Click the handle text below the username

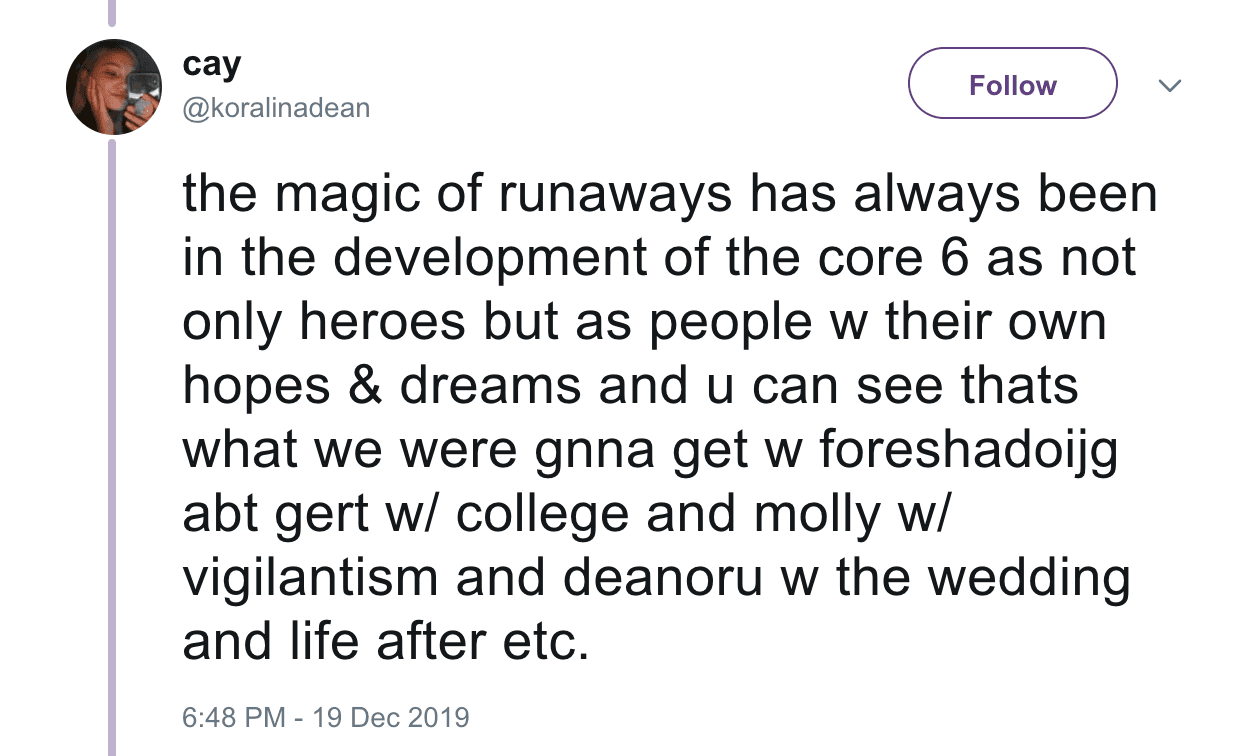point(276,107)
